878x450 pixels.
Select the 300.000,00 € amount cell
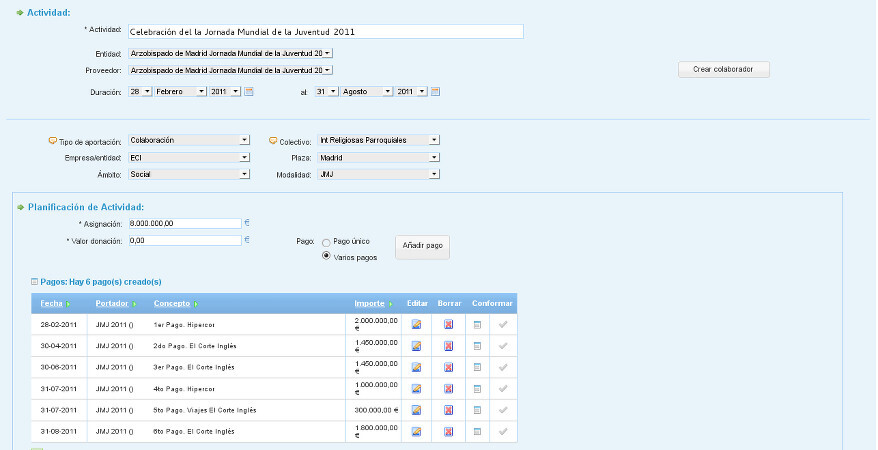tap(373, 410)
